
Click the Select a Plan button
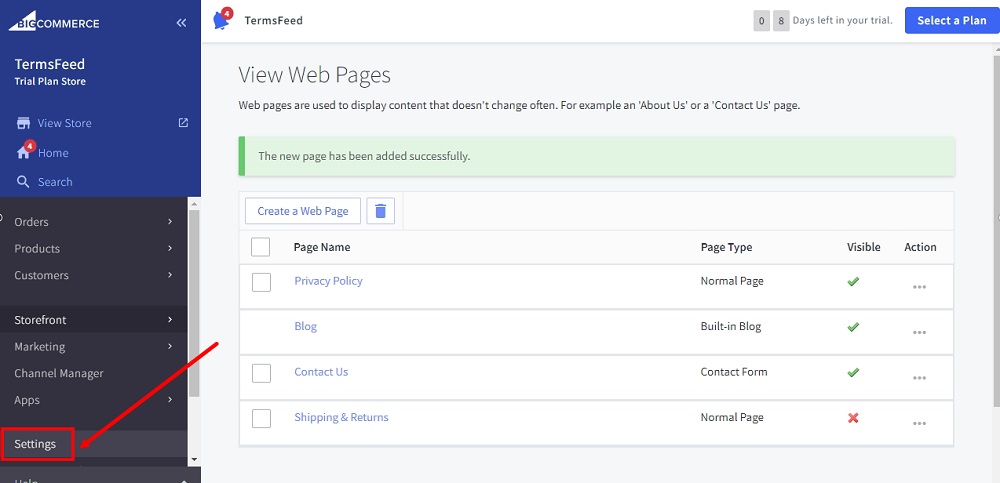952,20
